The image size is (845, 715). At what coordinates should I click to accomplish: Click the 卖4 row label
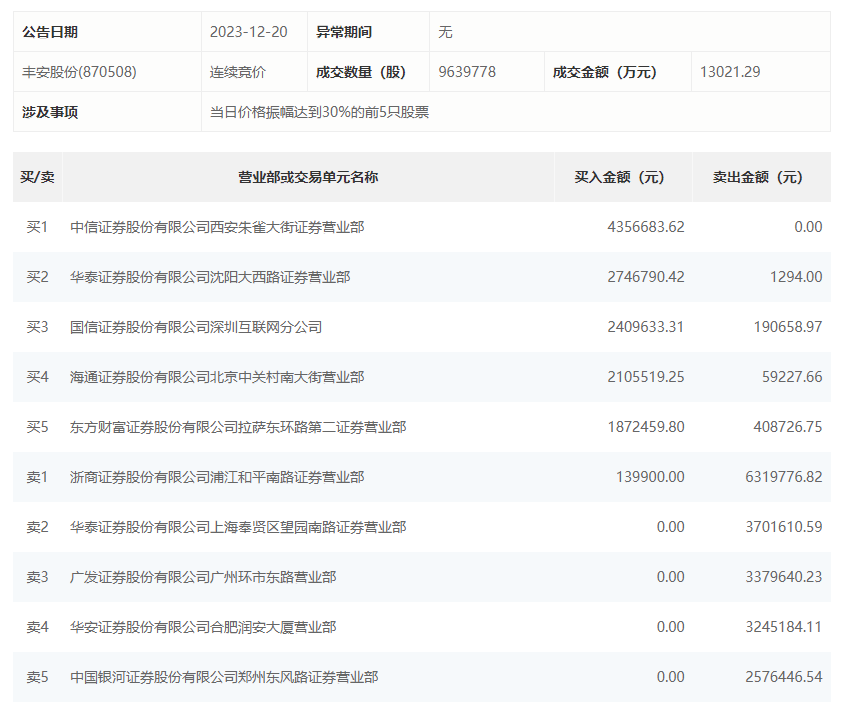37,627
